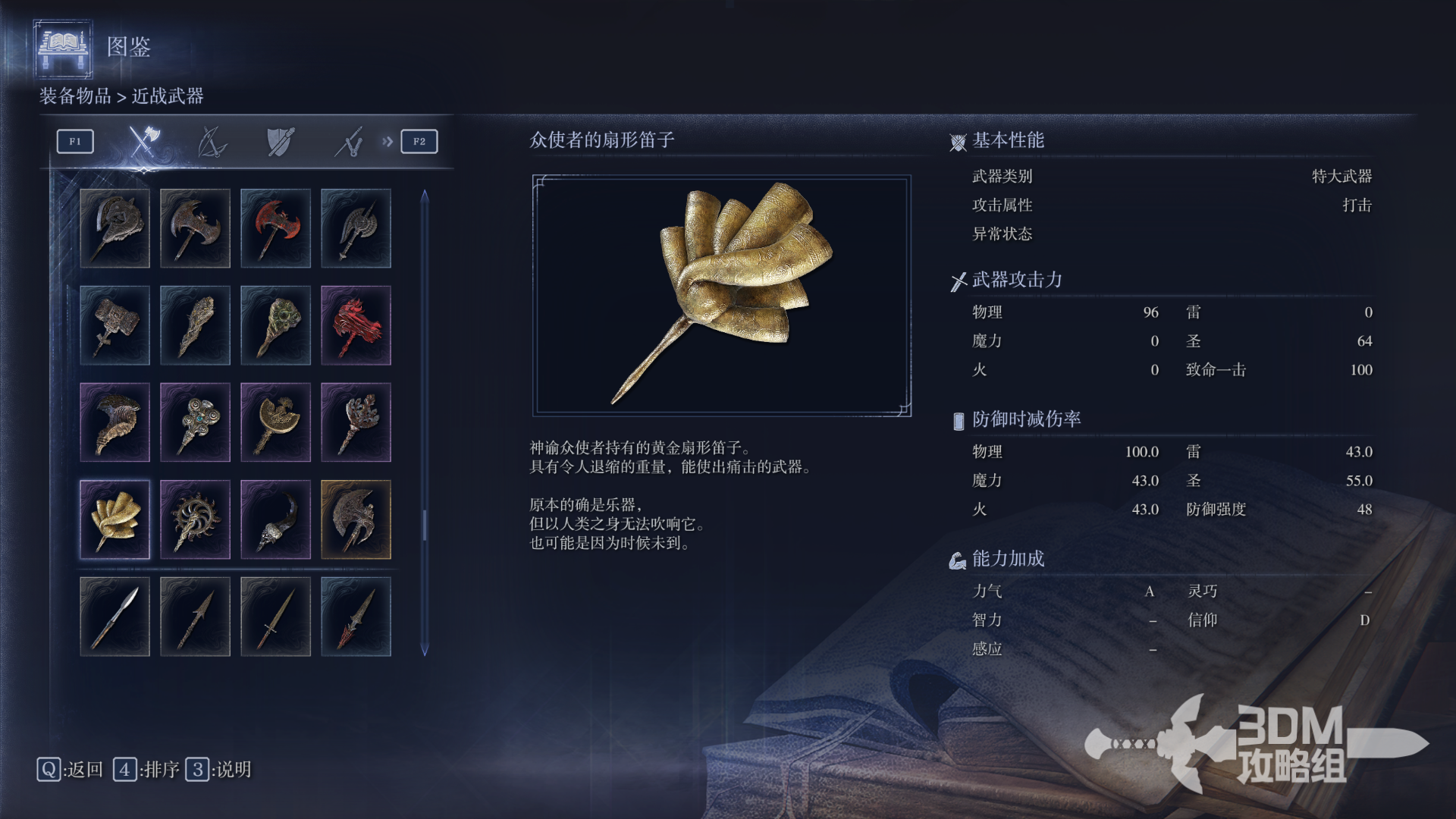The width and height of the screenshot is (1456, 819).
Task: Open the shield category tab
Action: pyautogui.click(x=281, y=141)
